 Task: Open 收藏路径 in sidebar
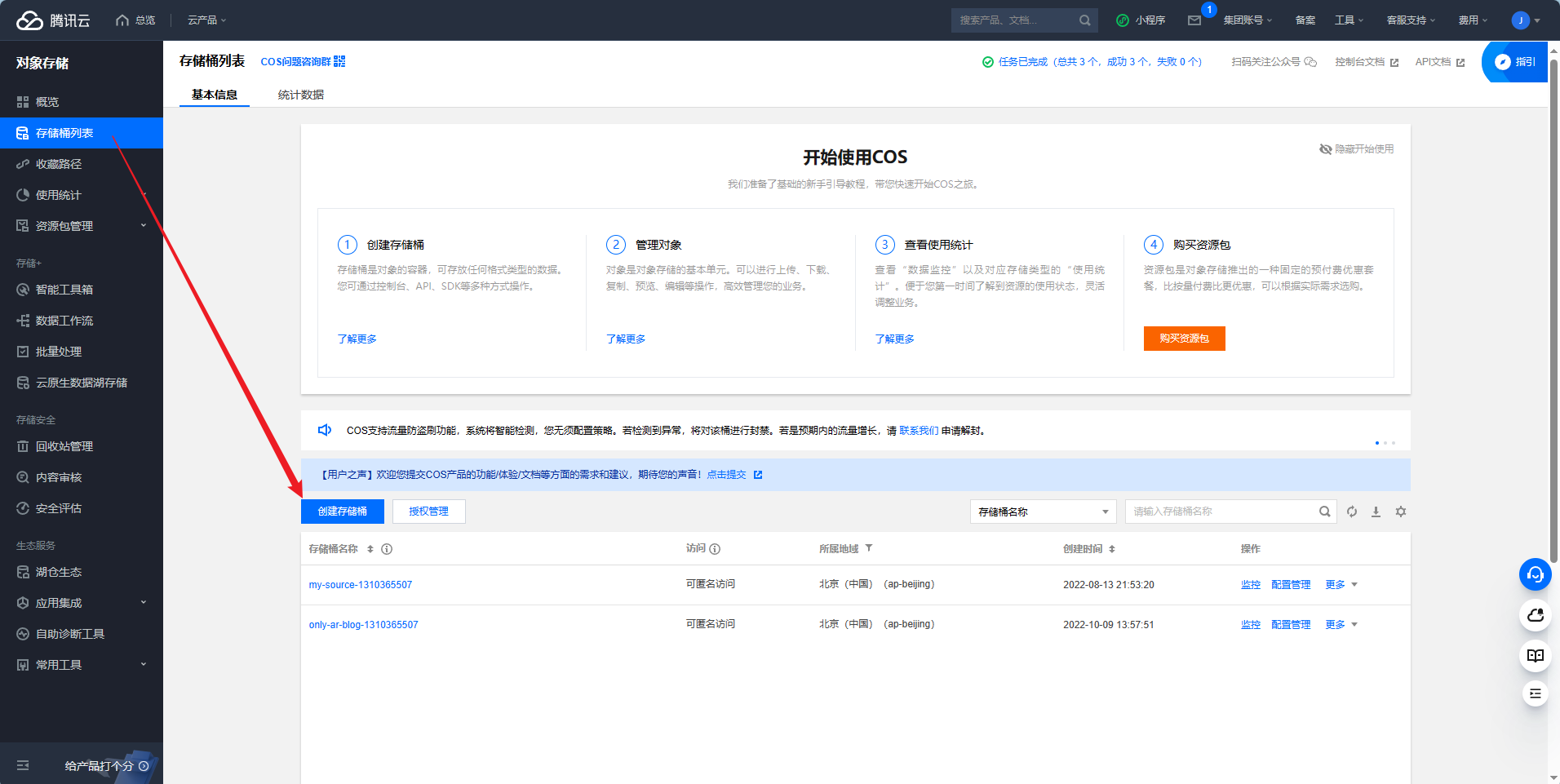pyautogui.click(x=82, y=164)
